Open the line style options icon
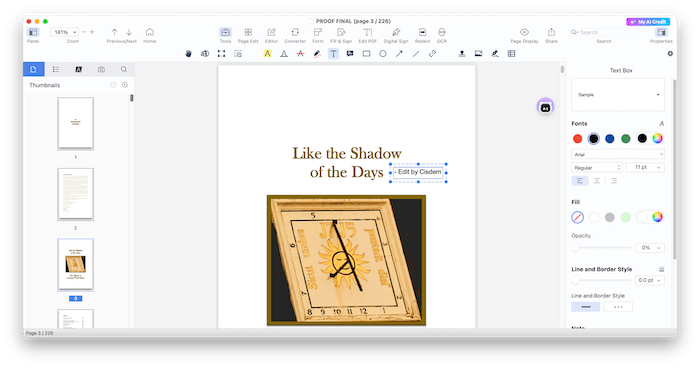 tap(661, 269)
